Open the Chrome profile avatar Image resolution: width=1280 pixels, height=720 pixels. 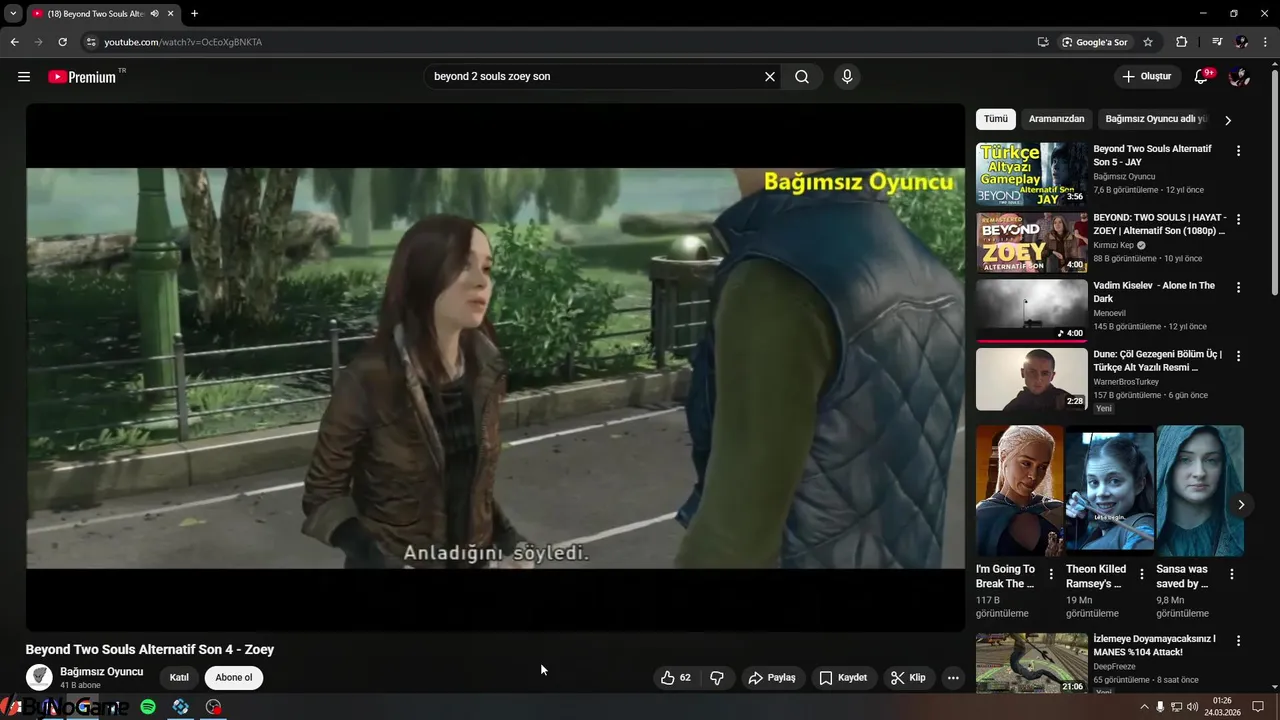click(x=1241, y=42)
